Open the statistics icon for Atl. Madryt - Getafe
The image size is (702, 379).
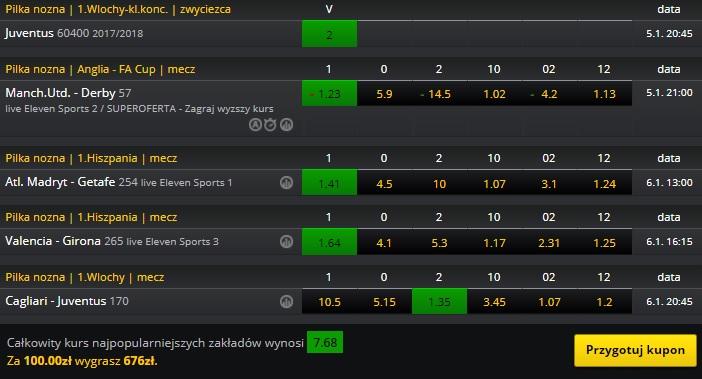coord(287,183)
